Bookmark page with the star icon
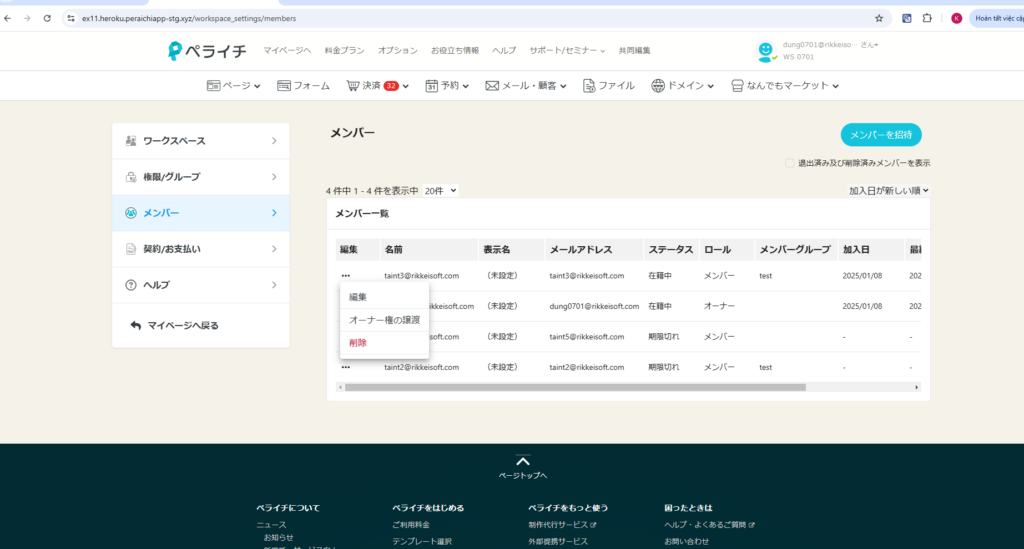Image resolution: width=1024 pixels, height=549 pixels. (x=879, y=18)
